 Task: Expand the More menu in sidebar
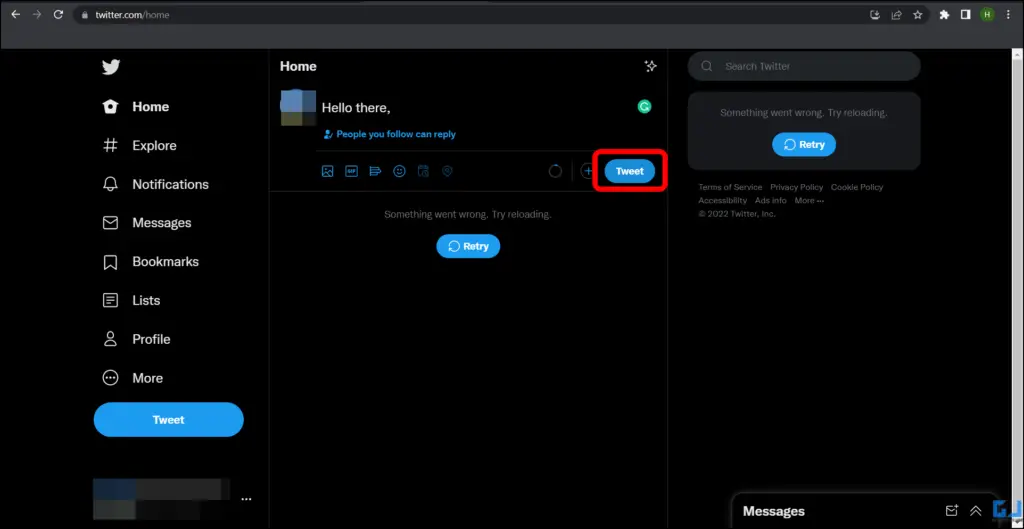pos(133,378)
